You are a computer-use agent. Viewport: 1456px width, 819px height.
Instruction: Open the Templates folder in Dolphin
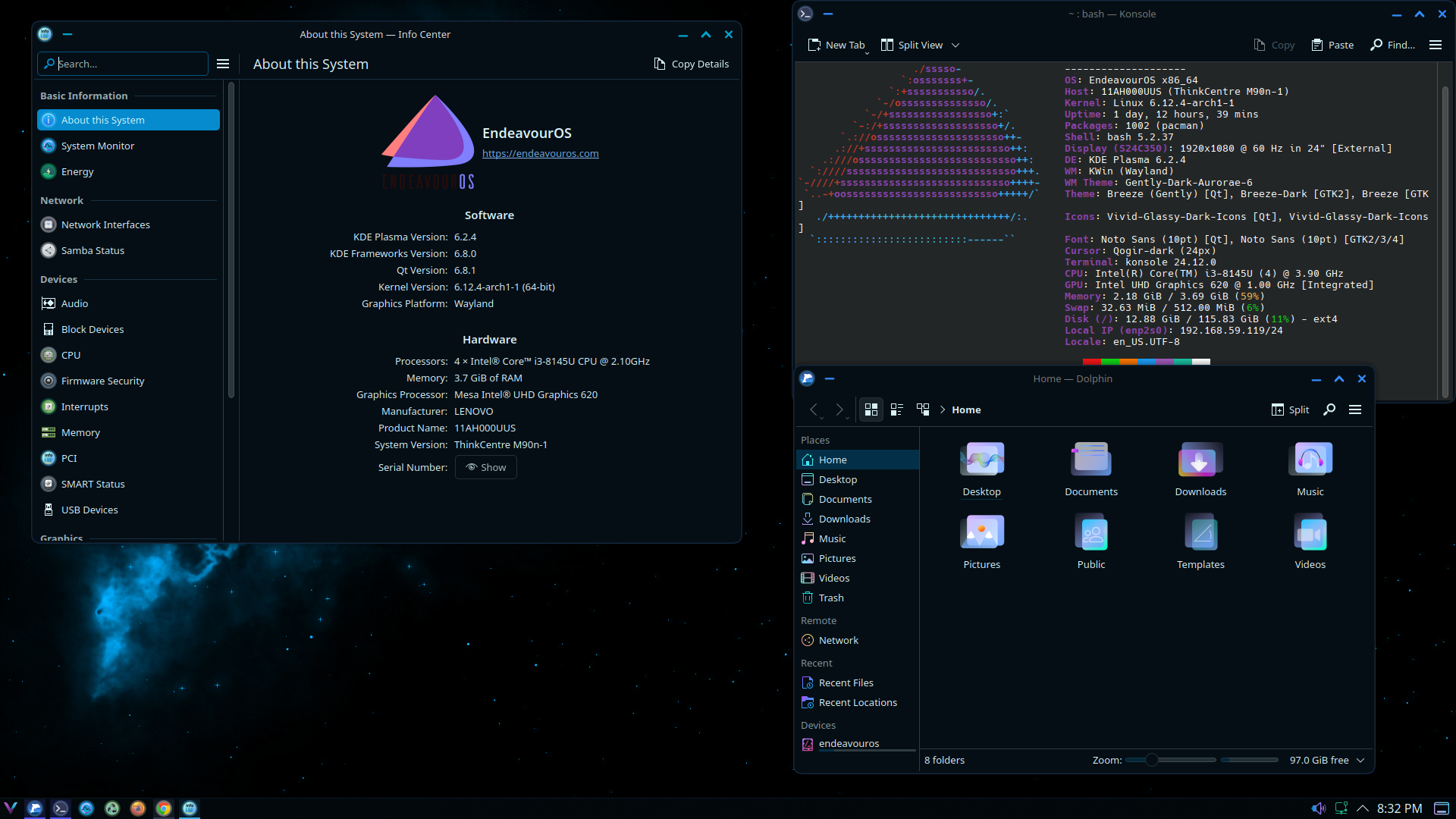tap(1200, 542)
